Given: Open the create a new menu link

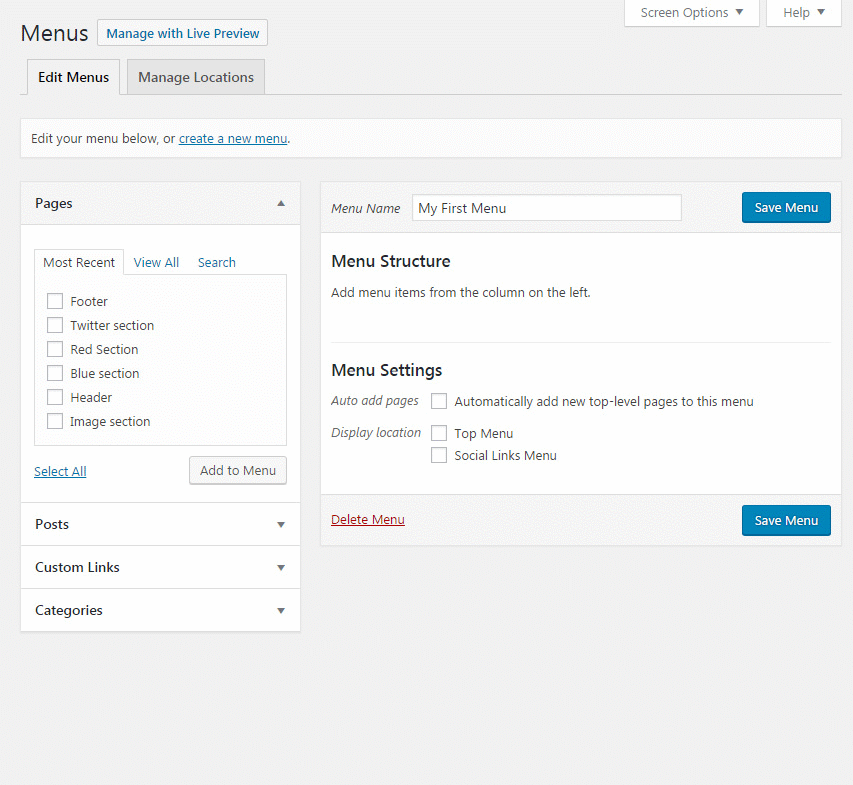Looking at the screenshot, I should [232, 138].
